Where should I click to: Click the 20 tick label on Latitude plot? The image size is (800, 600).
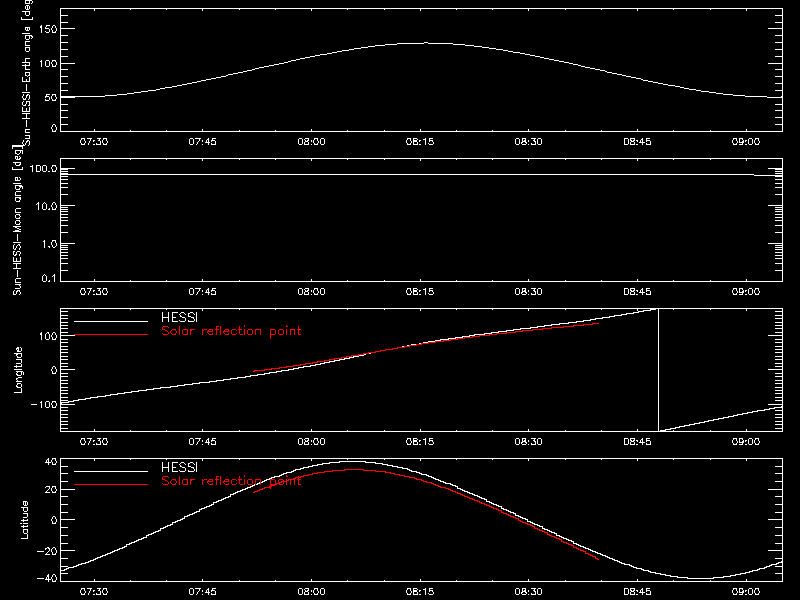coord(51,490)
